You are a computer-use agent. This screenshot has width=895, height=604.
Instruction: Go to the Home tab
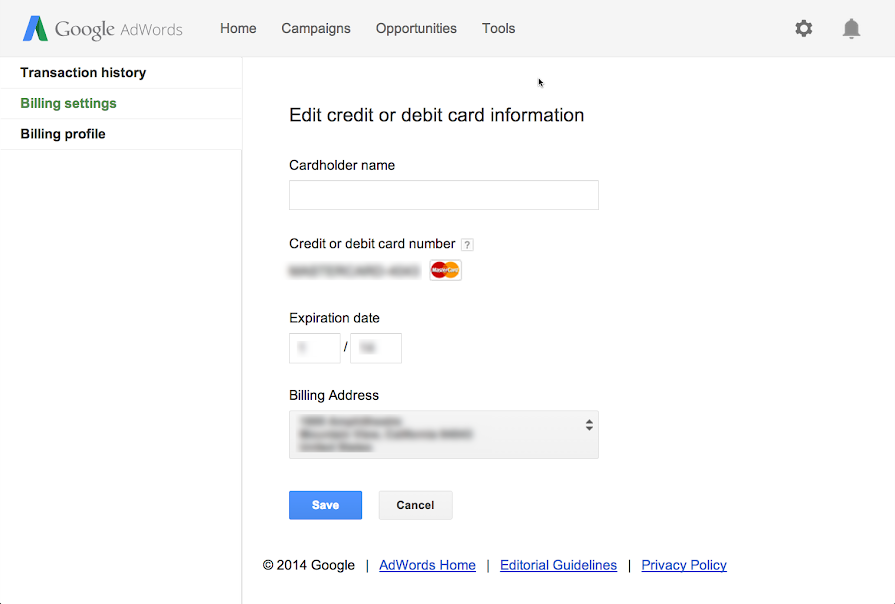[238, 29]
